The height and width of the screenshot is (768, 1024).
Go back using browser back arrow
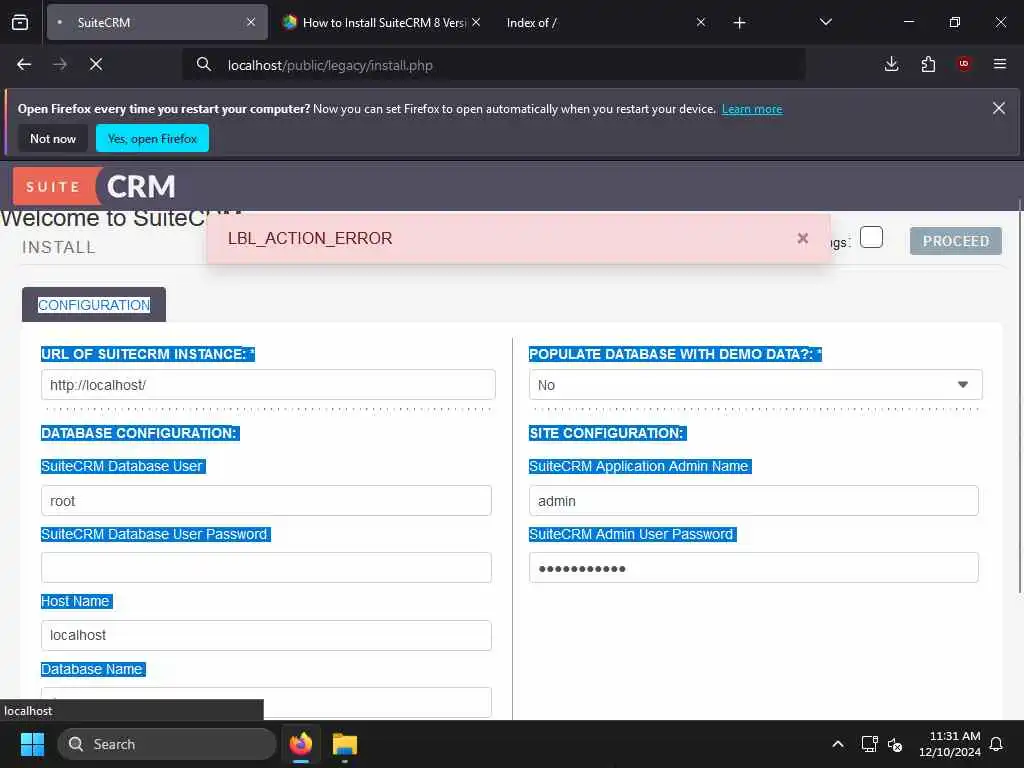(x=24, y=64)
